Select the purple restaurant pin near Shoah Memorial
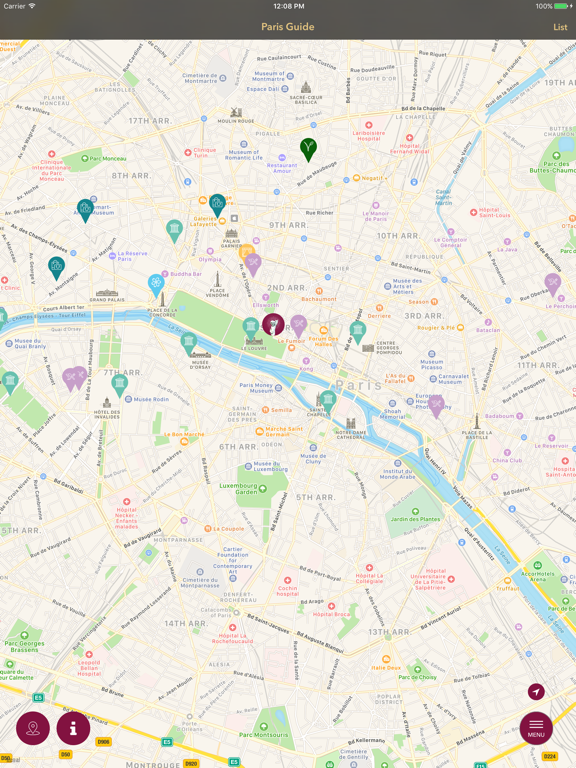The height and width of the screenshot is (768, 576). click(x=436, y=406)
